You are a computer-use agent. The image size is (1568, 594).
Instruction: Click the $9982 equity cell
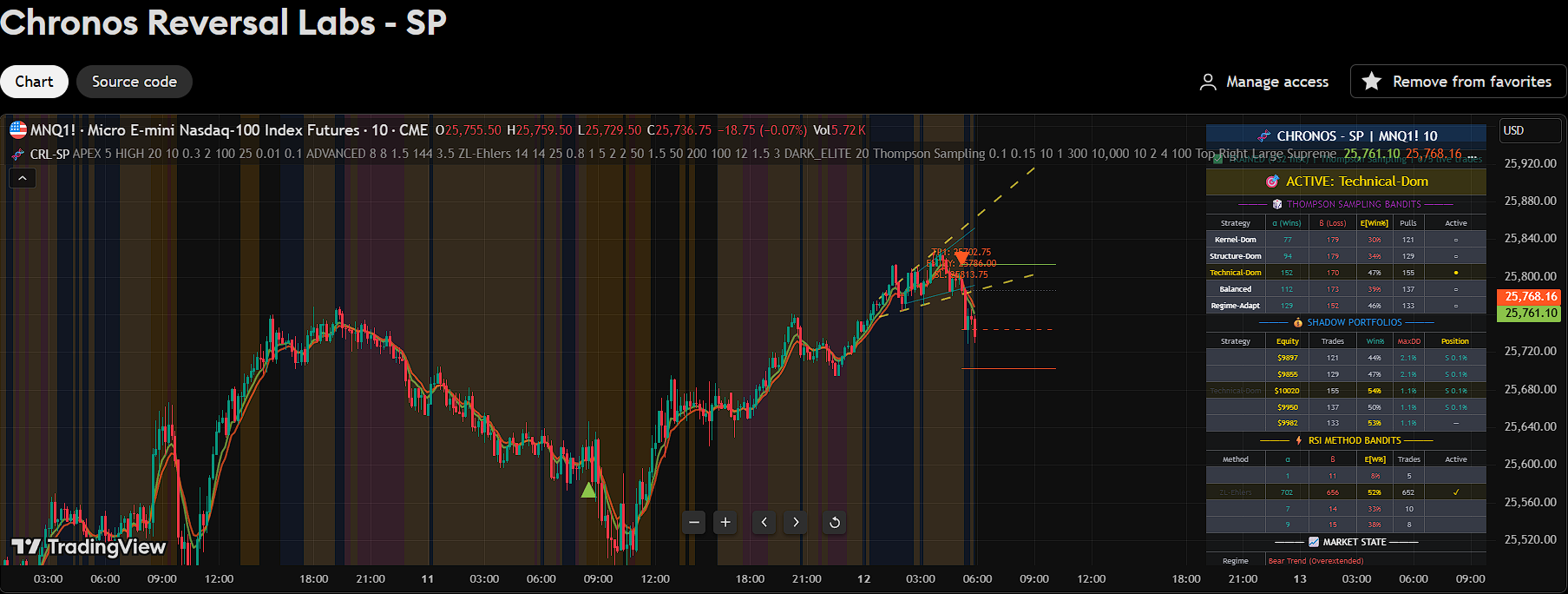1288,424
